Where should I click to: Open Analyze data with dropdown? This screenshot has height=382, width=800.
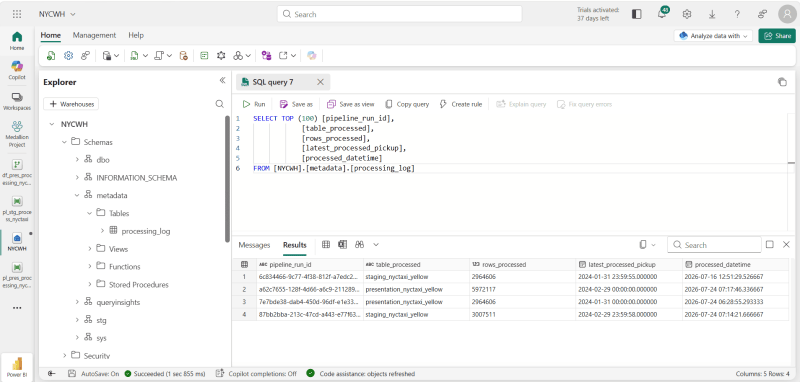click(x=713, y=36)
